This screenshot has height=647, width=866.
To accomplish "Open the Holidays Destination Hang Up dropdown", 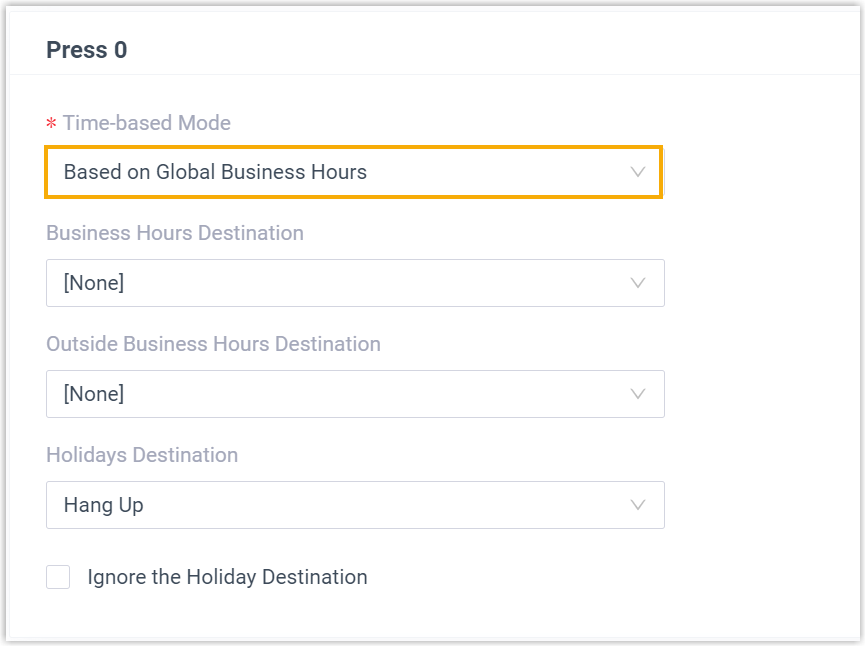I will 353,505.
